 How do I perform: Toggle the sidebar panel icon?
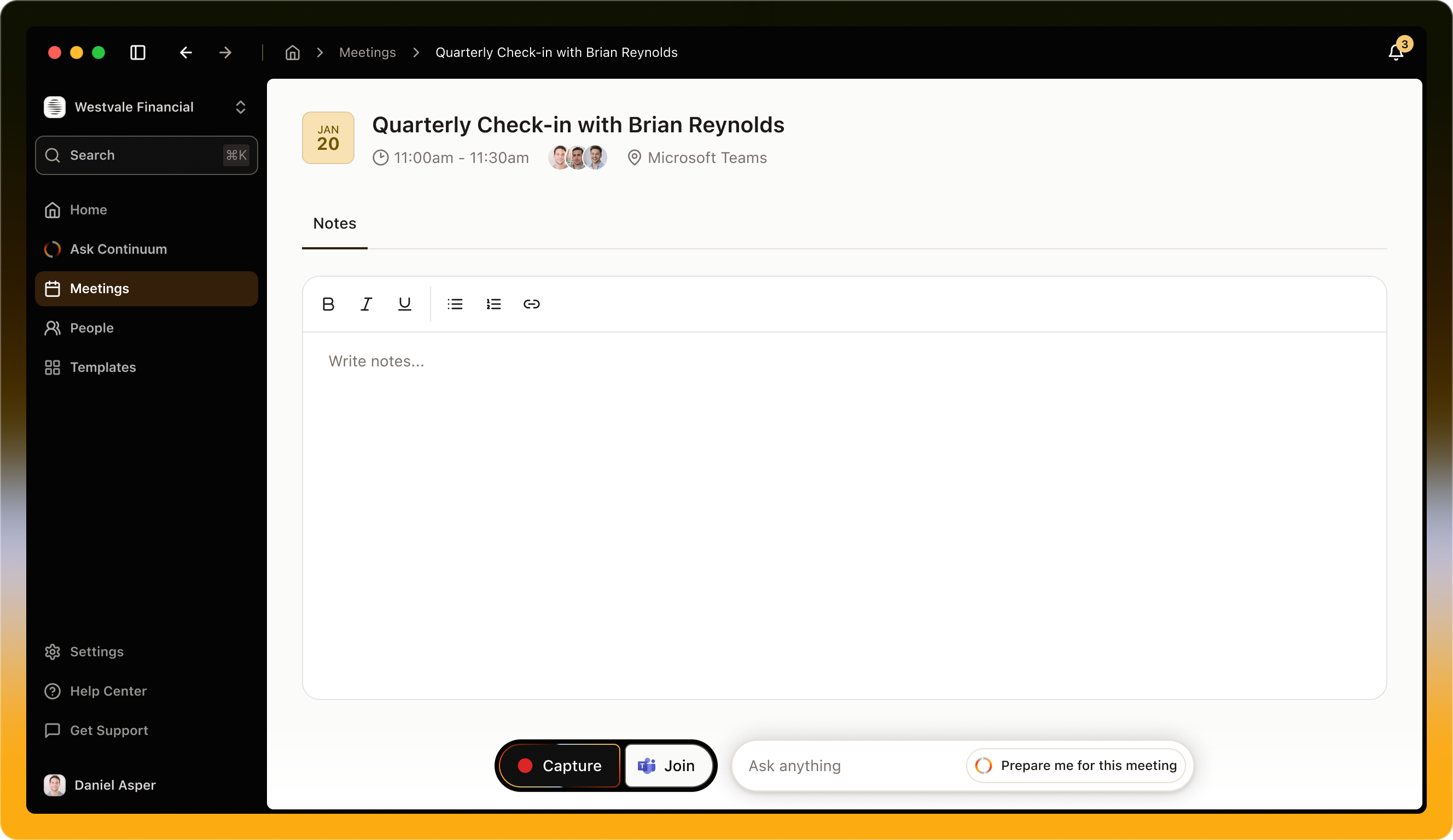138,52
